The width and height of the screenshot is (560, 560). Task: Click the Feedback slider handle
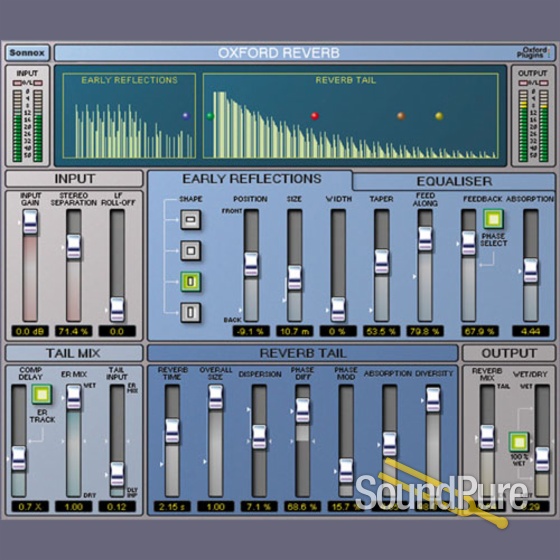click(x=469, y=243)
